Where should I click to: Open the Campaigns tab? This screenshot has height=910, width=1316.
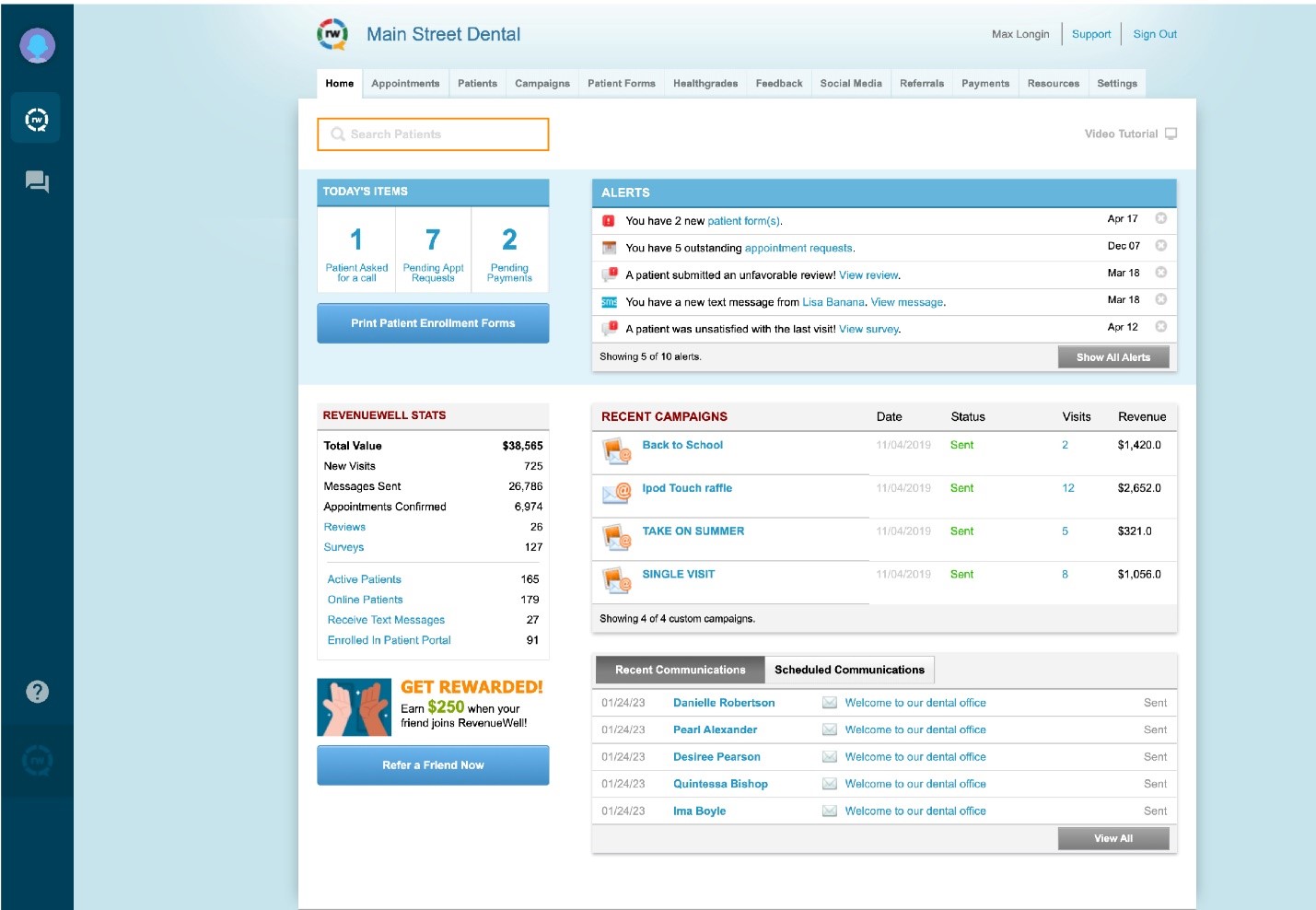[x=542, y=83]
